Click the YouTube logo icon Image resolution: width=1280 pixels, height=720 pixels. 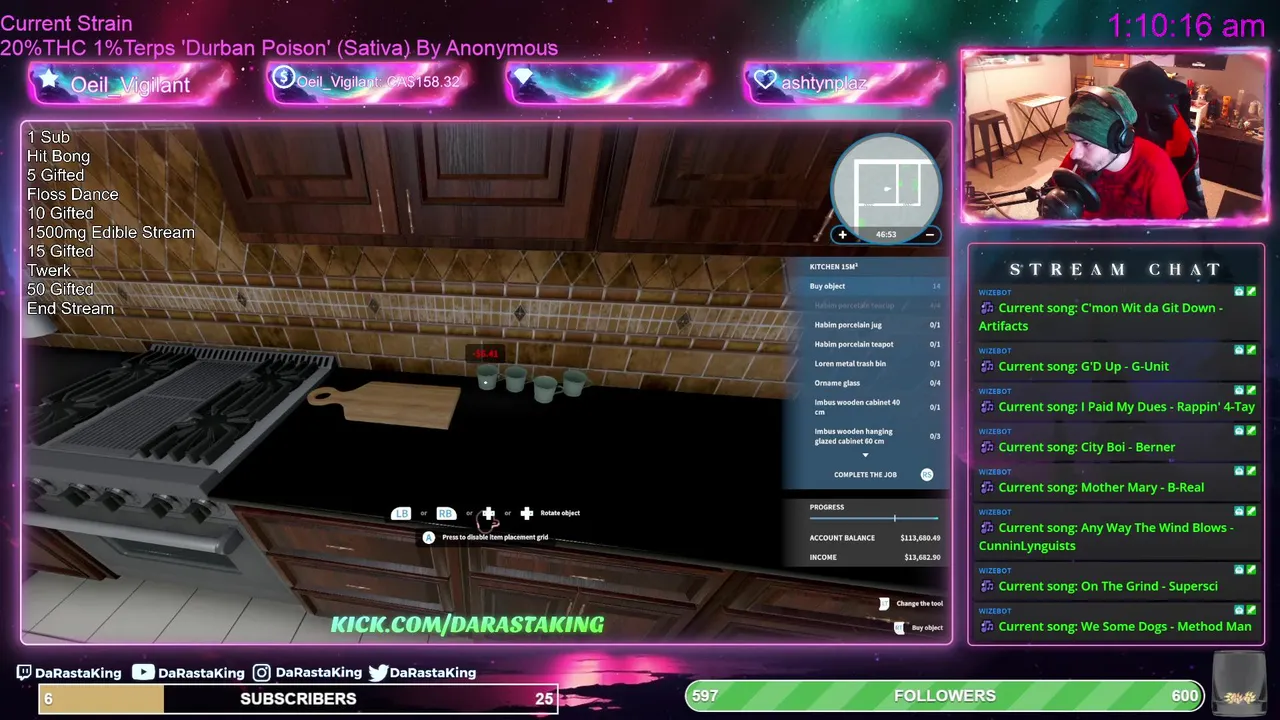143,673
